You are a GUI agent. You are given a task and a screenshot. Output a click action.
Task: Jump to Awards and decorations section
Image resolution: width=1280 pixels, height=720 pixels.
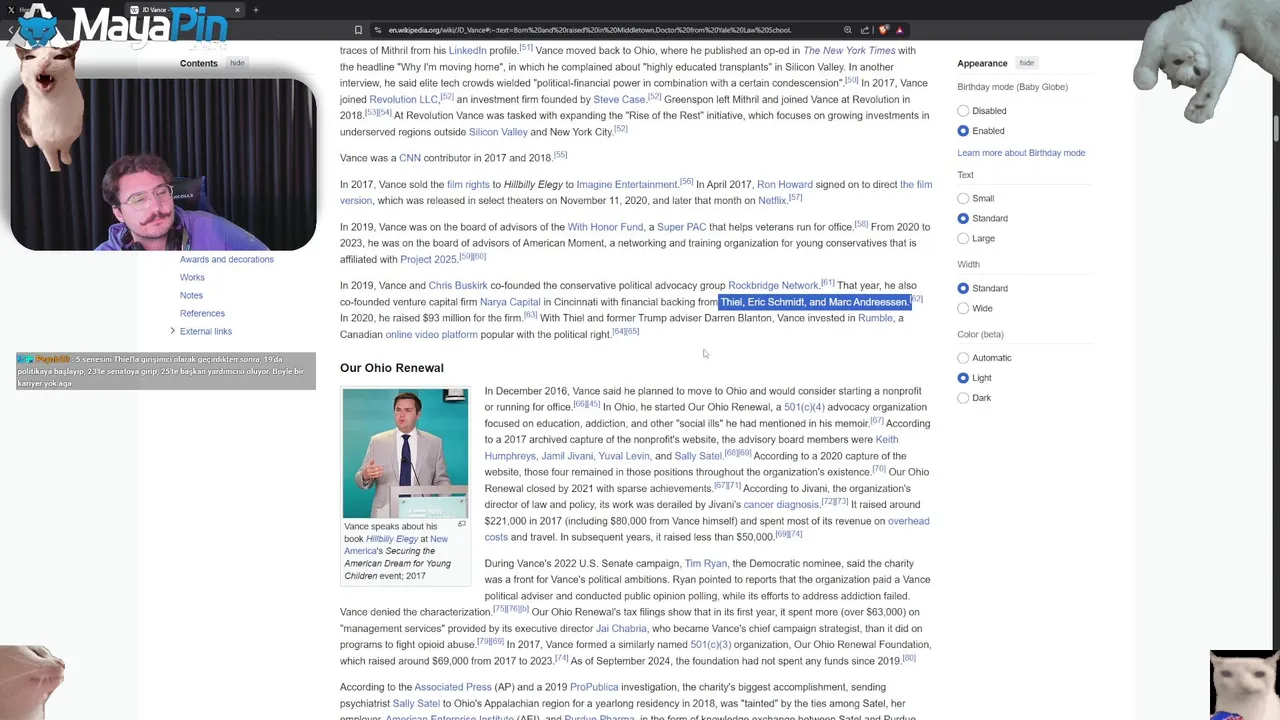click(226, 259)
